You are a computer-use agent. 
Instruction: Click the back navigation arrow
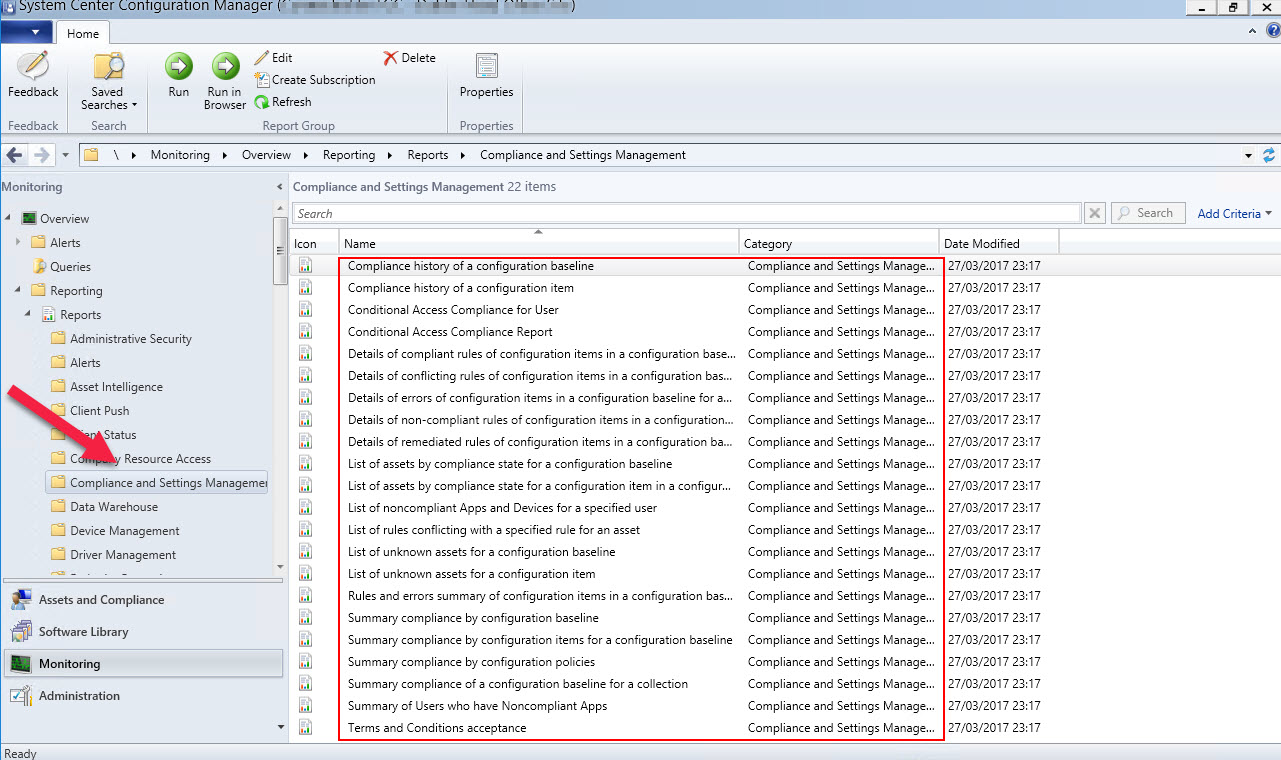[15, 155]
